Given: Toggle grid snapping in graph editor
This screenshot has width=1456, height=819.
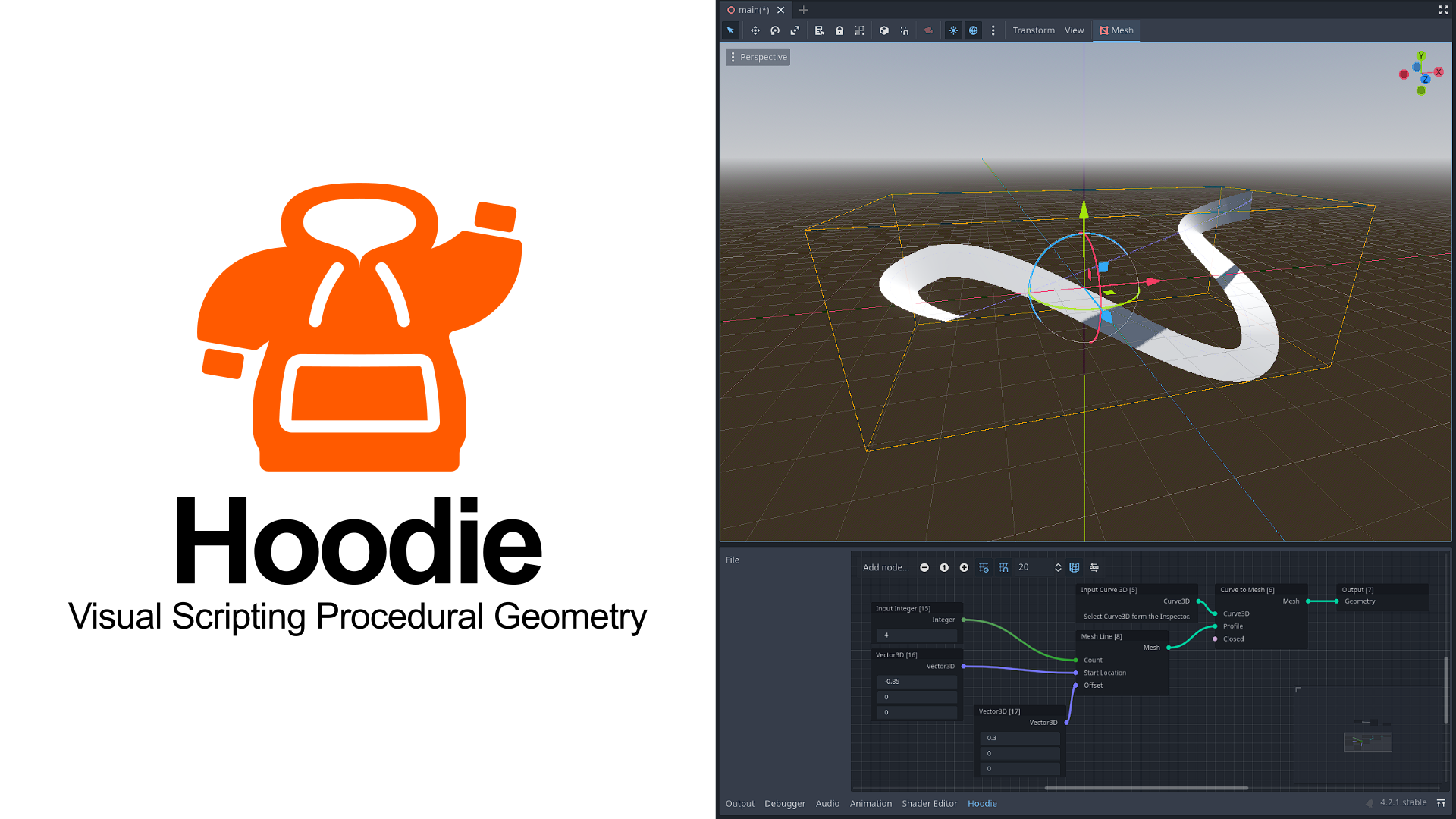Looking at the screenshot, I should click(x=1003, y=567).
